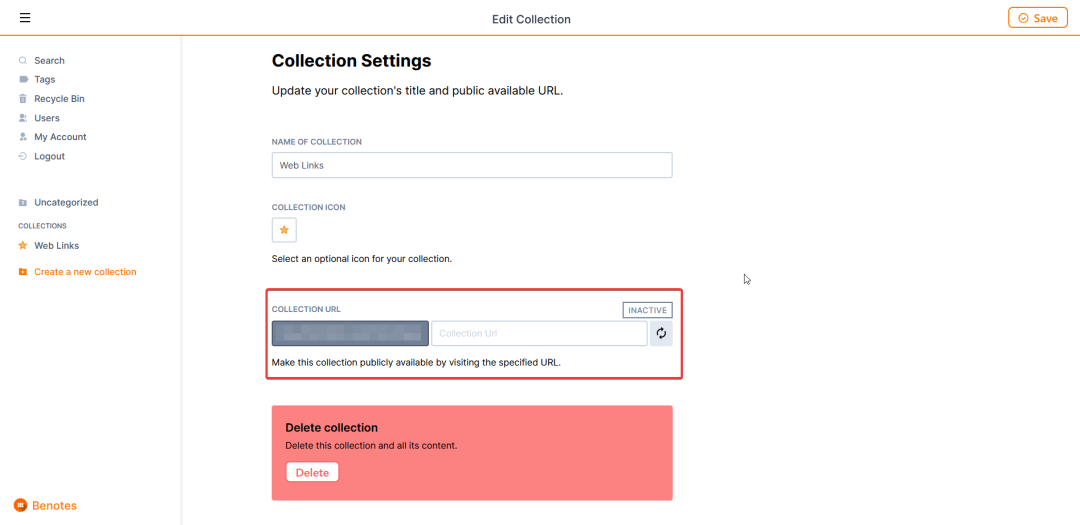Screen dimensions: 1080x525
Task: Click the Users people icon
Action: click(23, 118)
